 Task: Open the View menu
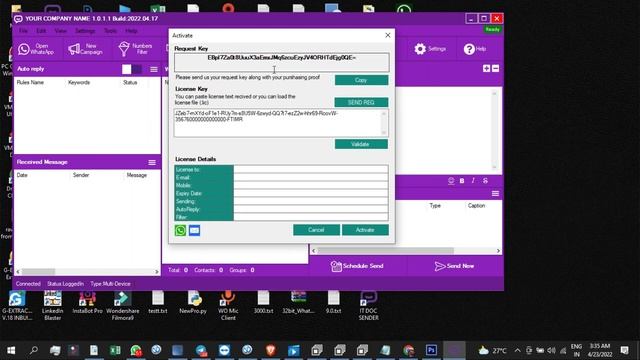coord(60,31)
